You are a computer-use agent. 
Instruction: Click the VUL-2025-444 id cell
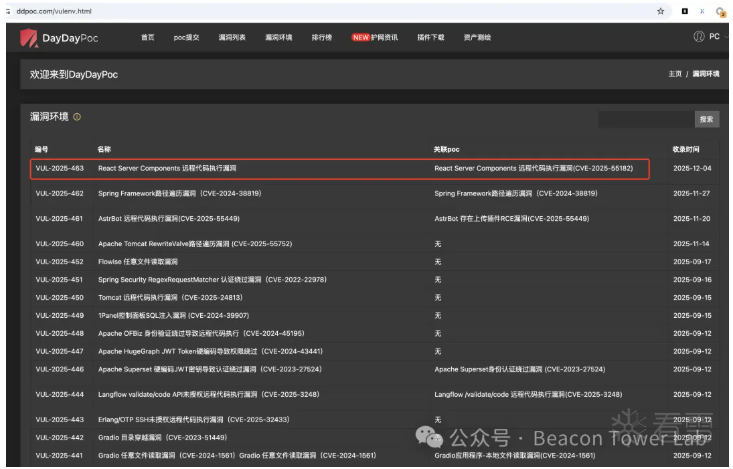tap(59, 395)
